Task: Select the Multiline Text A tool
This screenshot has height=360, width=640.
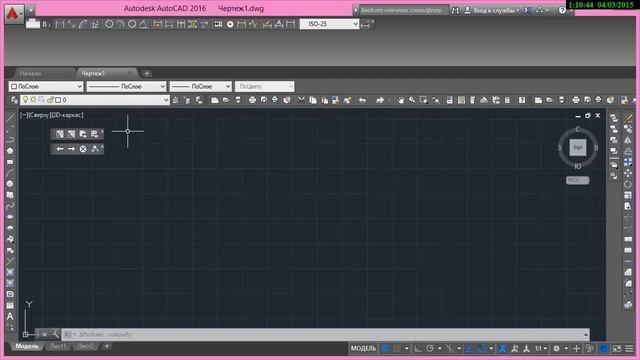Action: 10,316
